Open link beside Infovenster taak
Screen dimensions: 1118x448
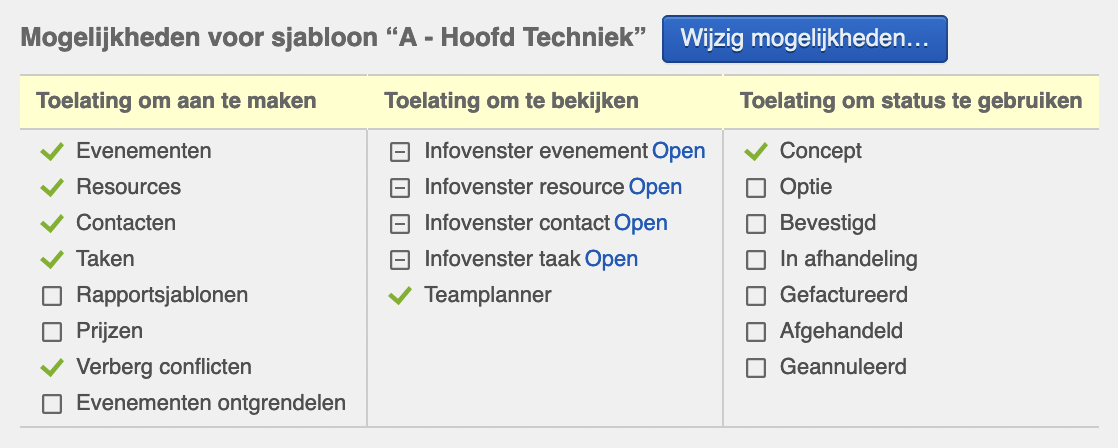tap(611, 260)
